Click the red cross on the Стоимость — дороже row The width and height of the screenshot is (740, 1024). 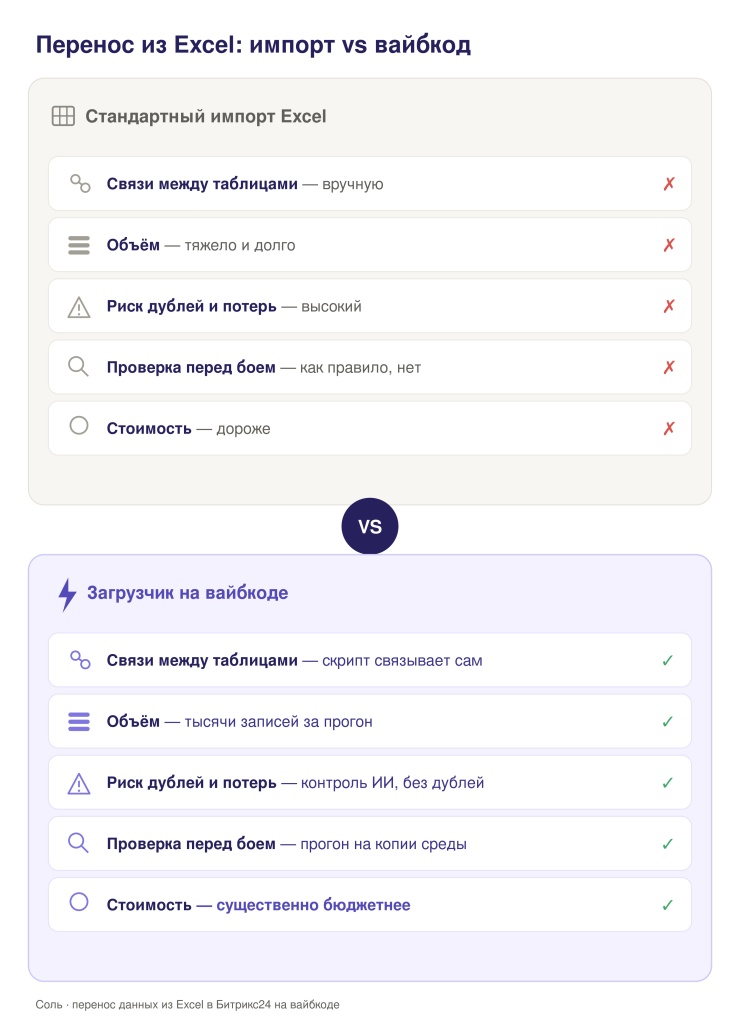click(669, 428)
